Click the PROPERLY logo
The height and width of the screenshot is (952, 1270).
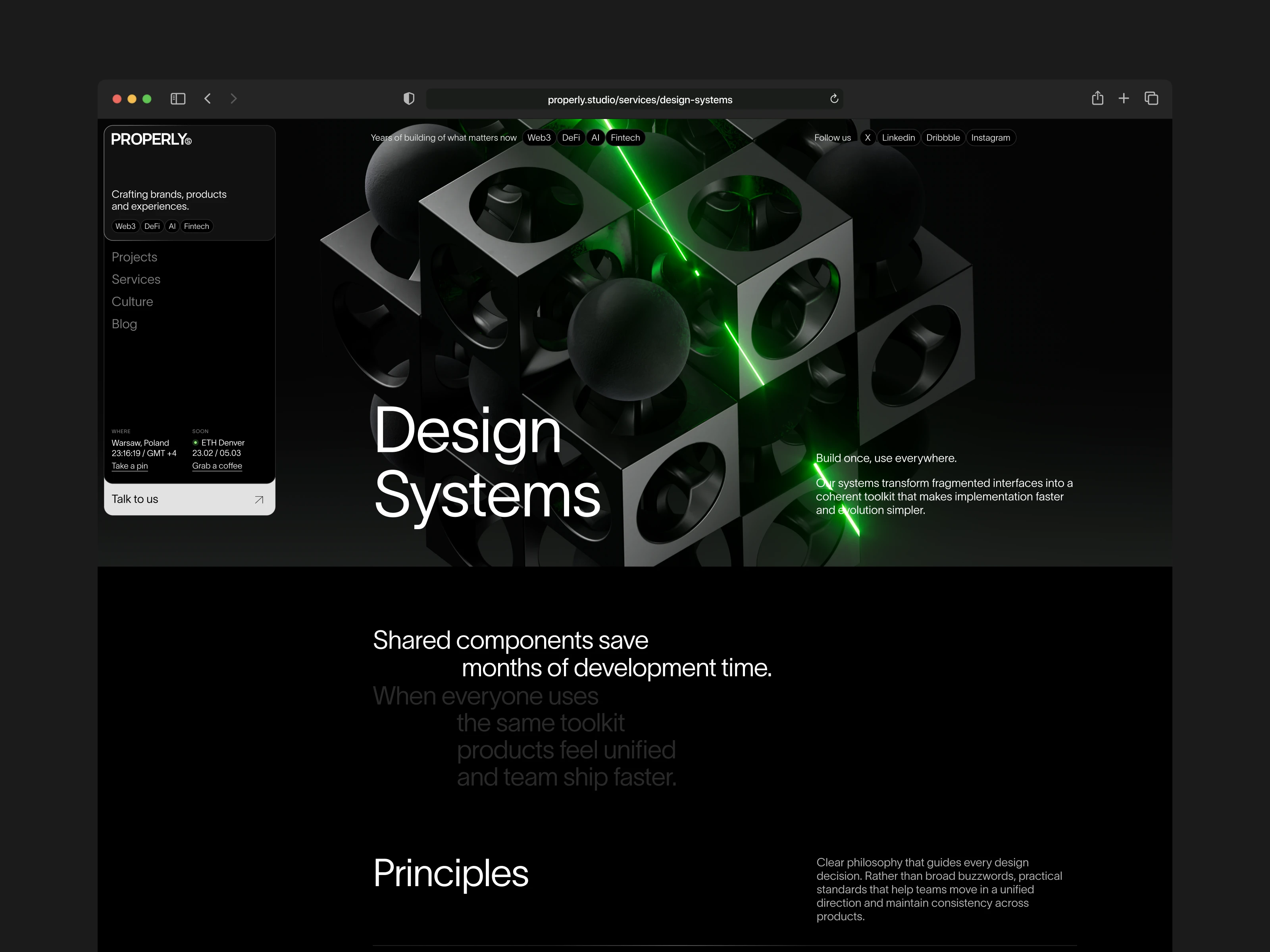[151, 140]
